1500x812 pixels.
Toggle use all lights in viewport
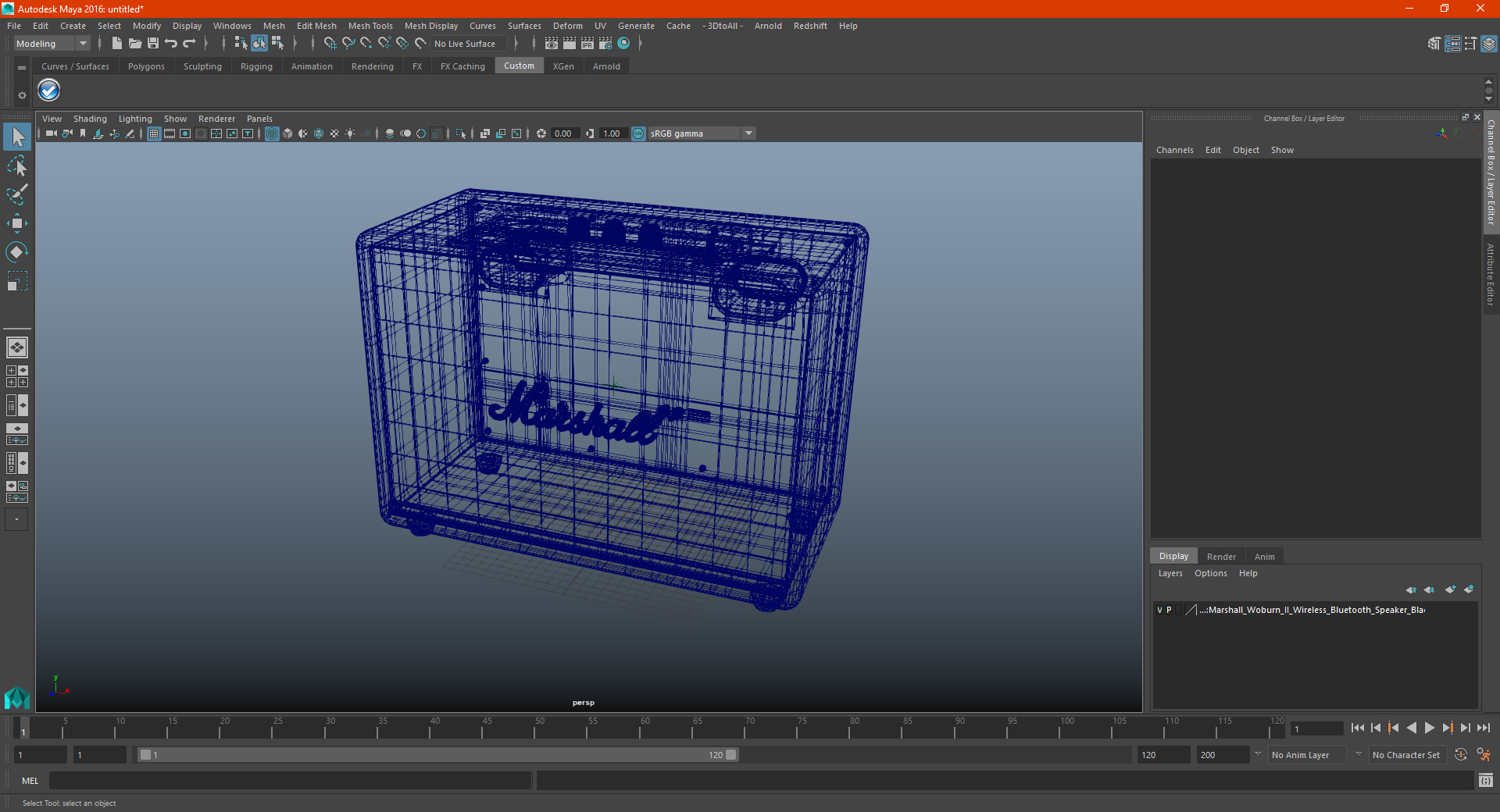click(350, 134)
